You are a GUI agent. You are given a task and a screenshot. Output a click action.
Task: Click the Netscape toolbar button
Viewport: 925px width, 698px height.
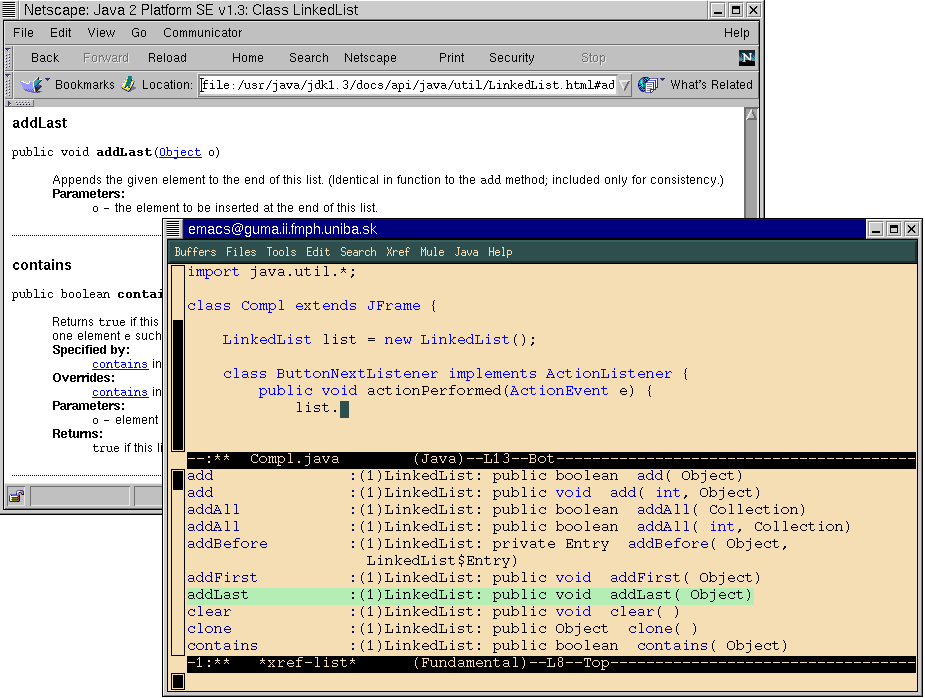click(370, 58)
